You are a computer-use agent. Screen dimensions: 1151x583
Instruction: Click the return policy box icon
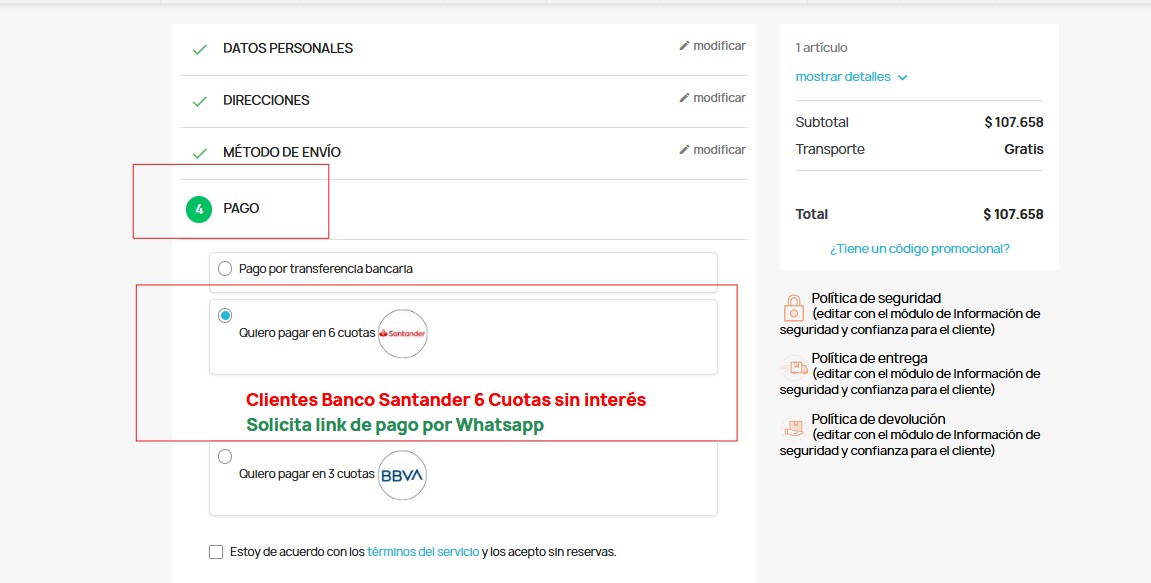tap(793, 429)
